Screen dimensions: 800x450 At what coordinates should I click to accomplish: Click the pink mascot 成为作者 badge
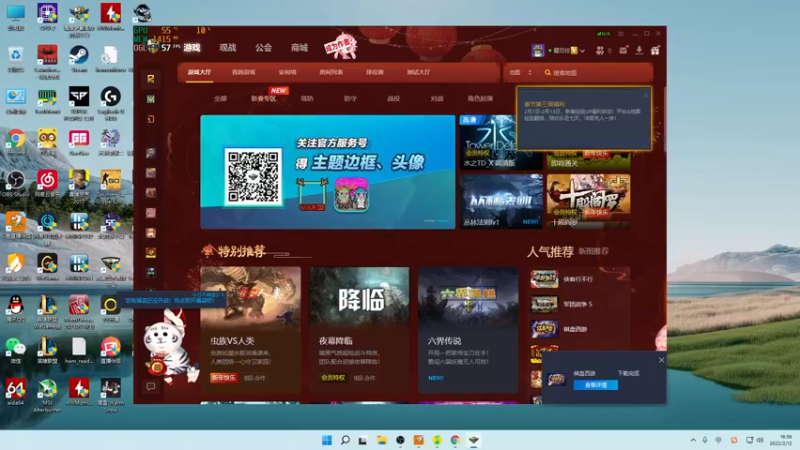(340, 47)
